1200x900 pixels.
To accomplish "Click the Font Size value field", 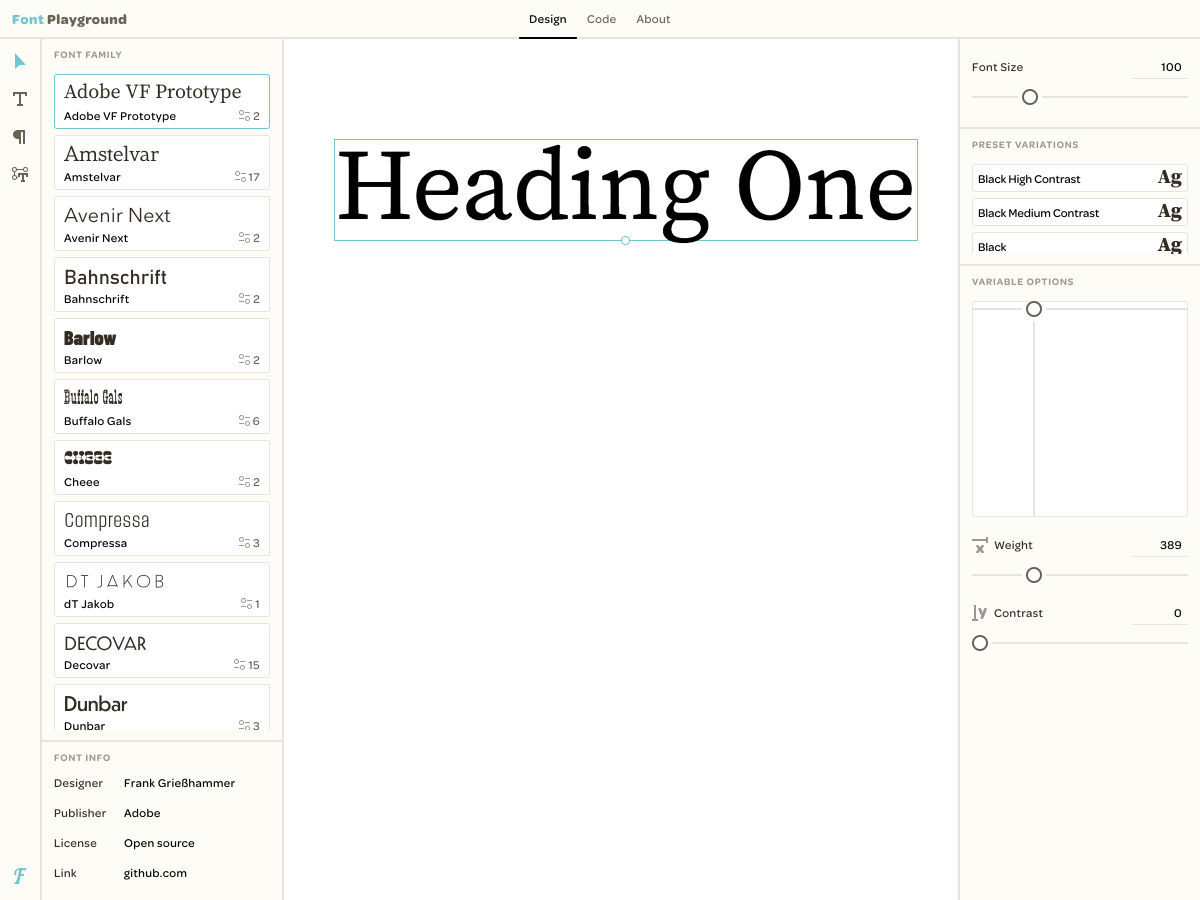I will pyautogui.click(x=1159, y=67).
